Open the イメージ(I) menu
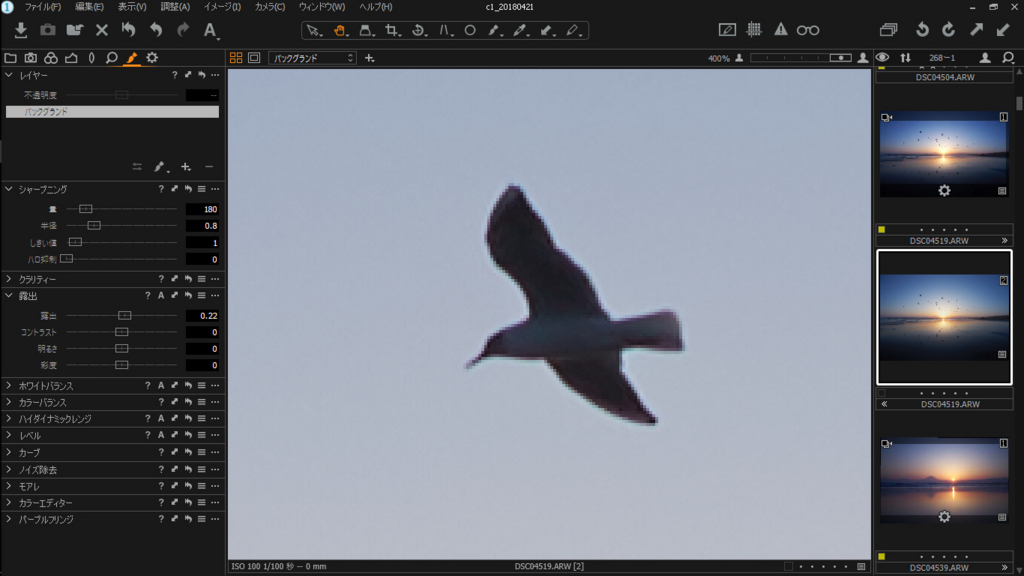 click(x=222, y=7)
